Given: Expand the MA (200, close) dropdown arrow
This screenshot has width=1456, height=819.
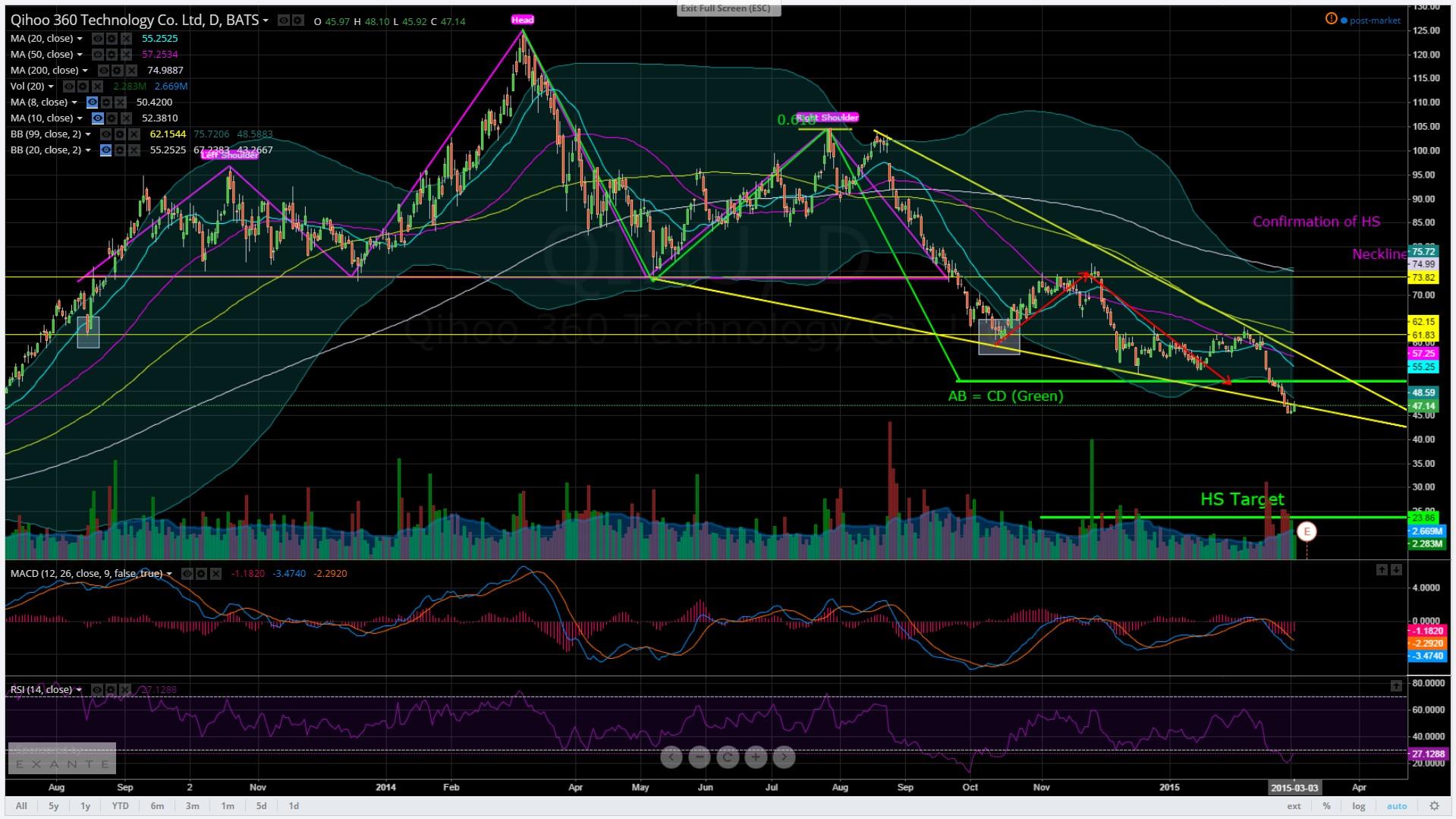Looking at the screenshot, I should pyautogui.click(x=85, y=70).
